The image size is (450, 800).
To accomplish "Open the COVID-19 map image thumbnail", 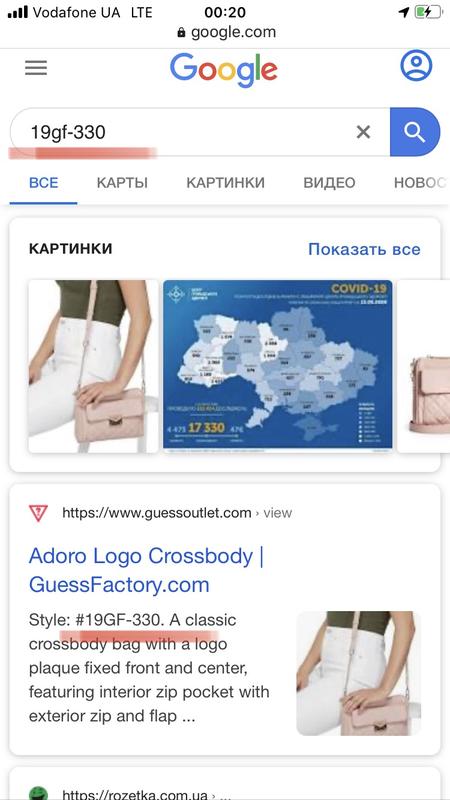I will click(278, 366).
